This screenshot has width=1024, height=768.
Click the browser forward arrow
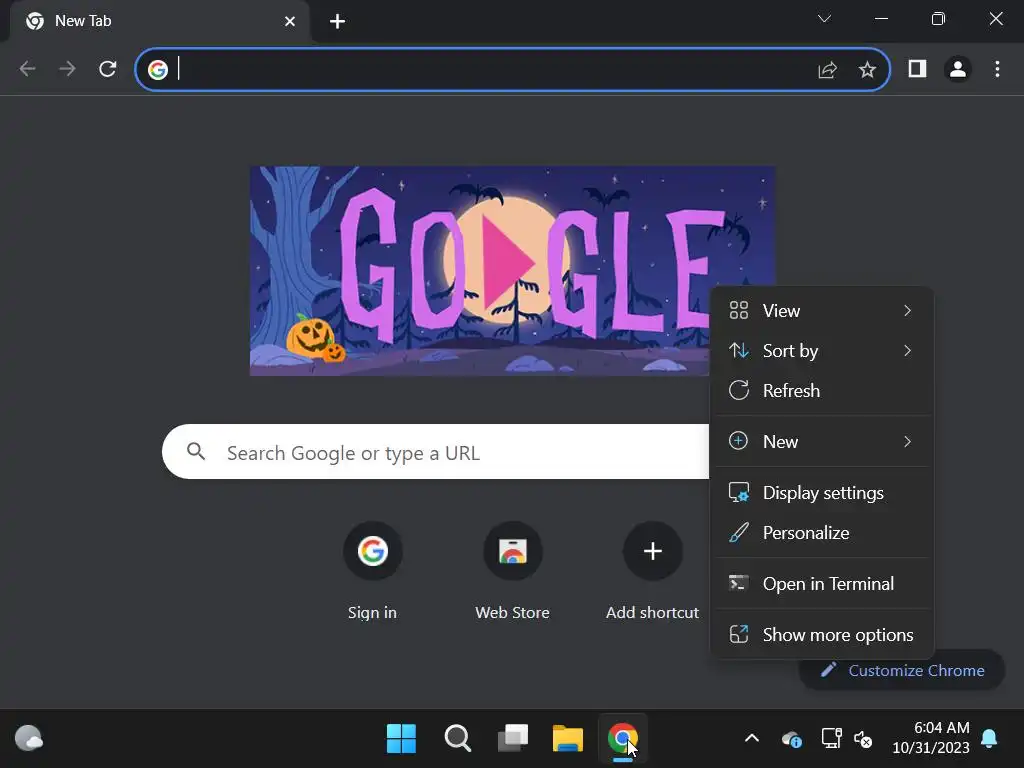tap(67, 69)
